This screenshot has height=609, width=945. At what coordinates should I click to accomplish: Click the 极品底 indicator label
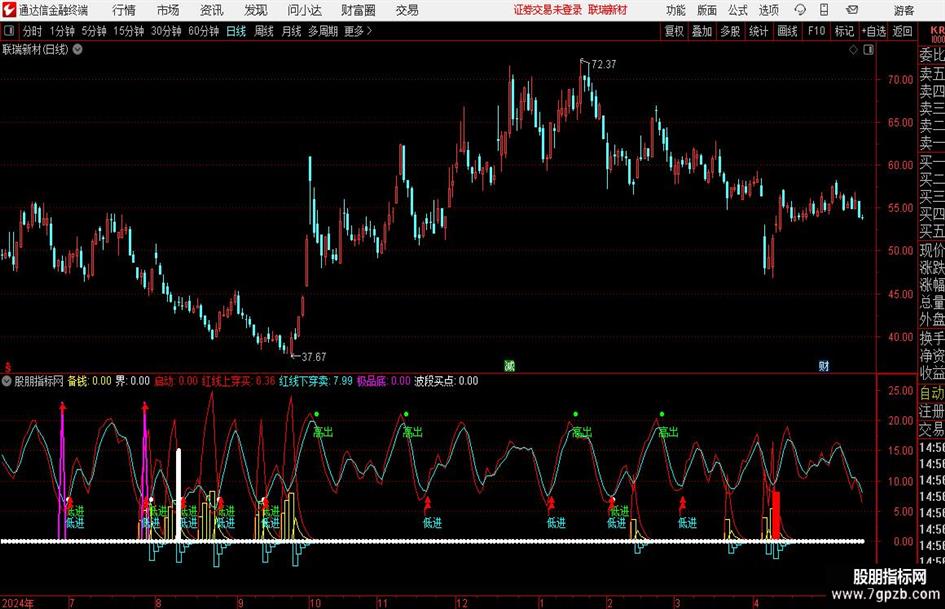(383, 381)
